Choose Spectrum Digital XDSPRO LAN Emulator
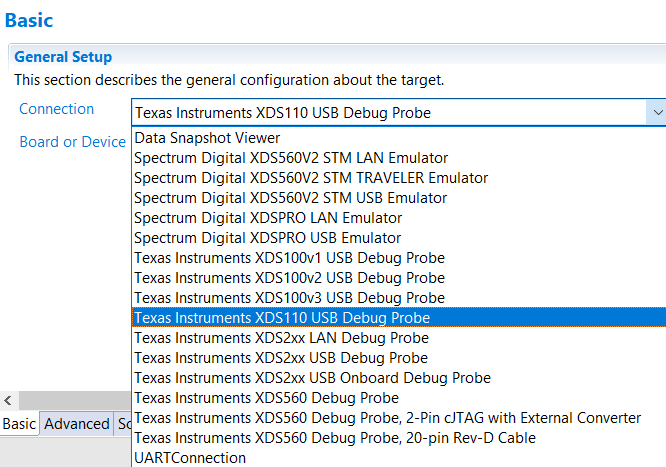 (x=268, y=218)
